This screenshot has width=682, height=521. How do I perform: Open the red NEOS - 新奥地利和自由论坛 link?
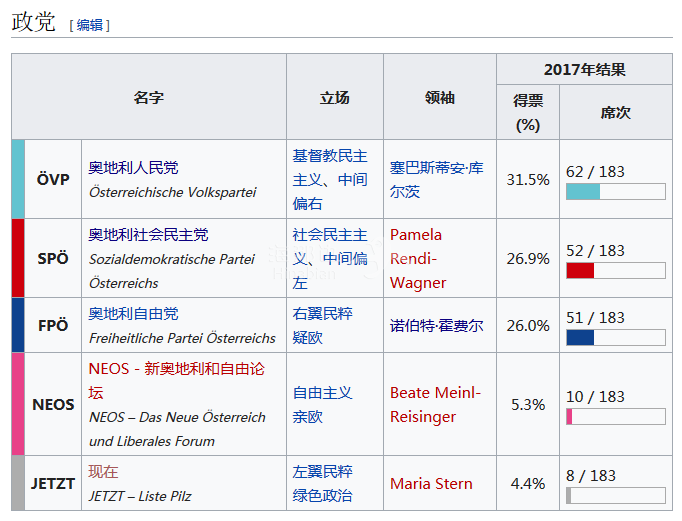tap(177, 381)
